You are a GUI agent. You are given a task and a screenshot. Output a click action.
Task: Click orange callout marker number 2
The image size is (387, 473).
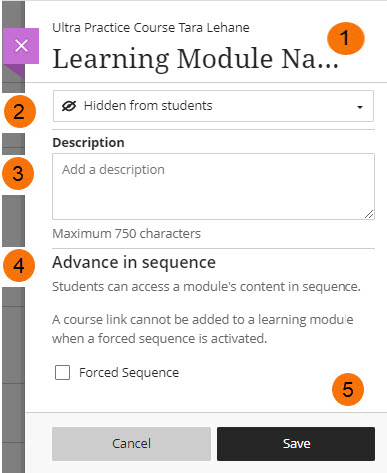point(20,112)
